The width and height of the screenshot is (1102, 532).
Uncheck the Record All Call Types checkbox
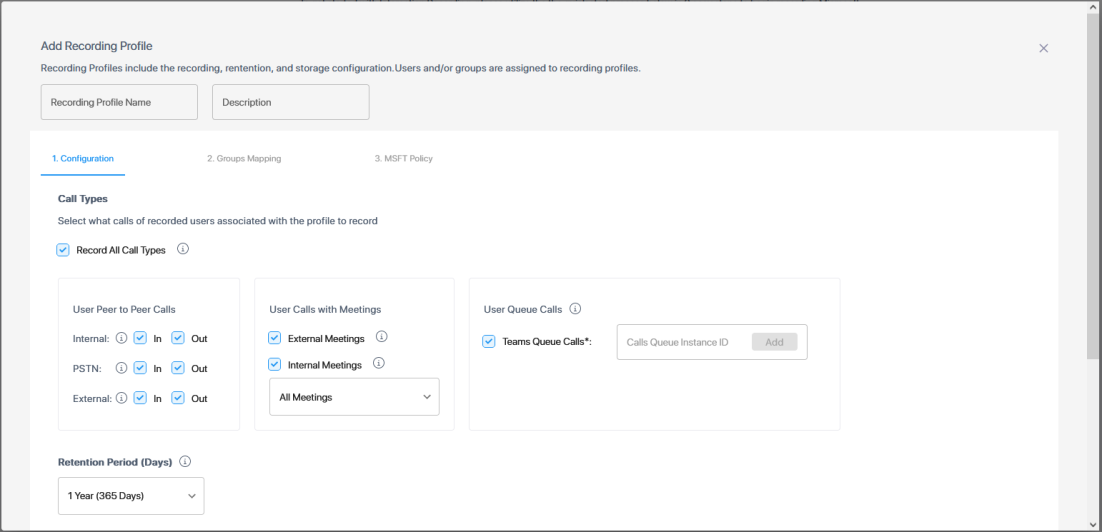[63, 250]
